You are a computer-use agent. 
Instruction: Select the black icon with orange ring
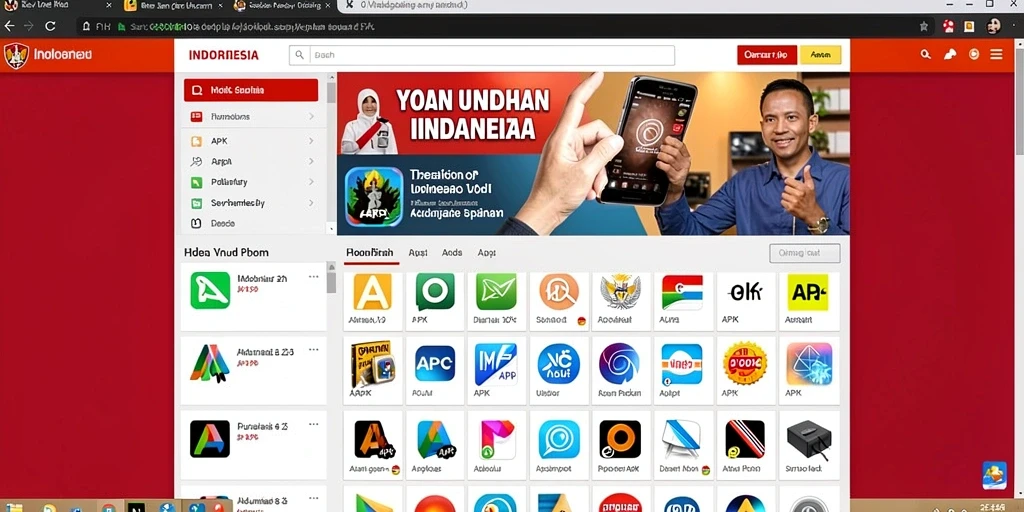tap(620, 439)
